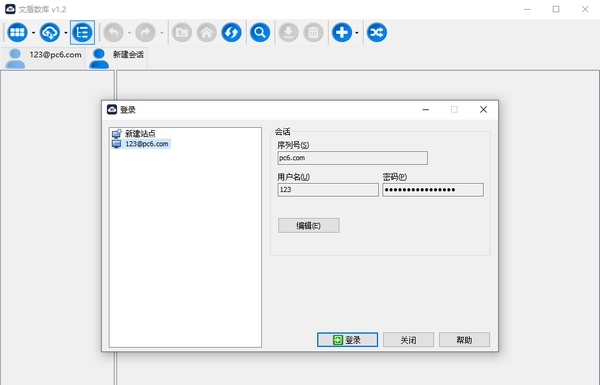Click the 用户名 input field
Screen dimensions: 600x385
tap(328, 190)
